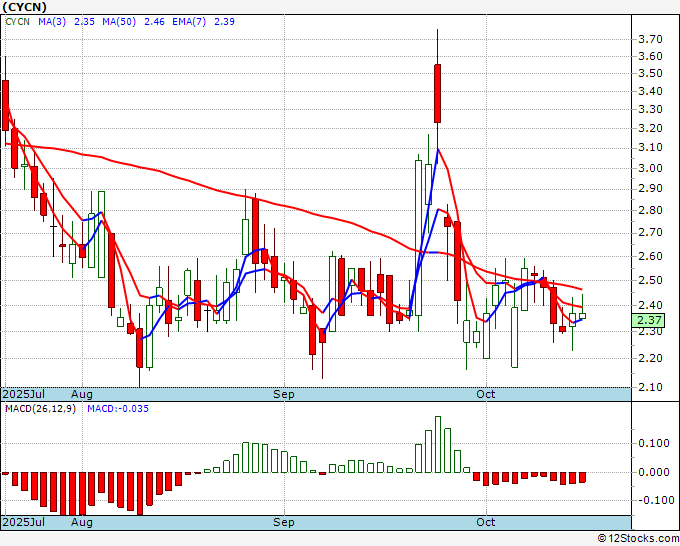Click the Sep label on MACD panel axis
Viewport: 680px width, 546px height.
coord(284,522)
